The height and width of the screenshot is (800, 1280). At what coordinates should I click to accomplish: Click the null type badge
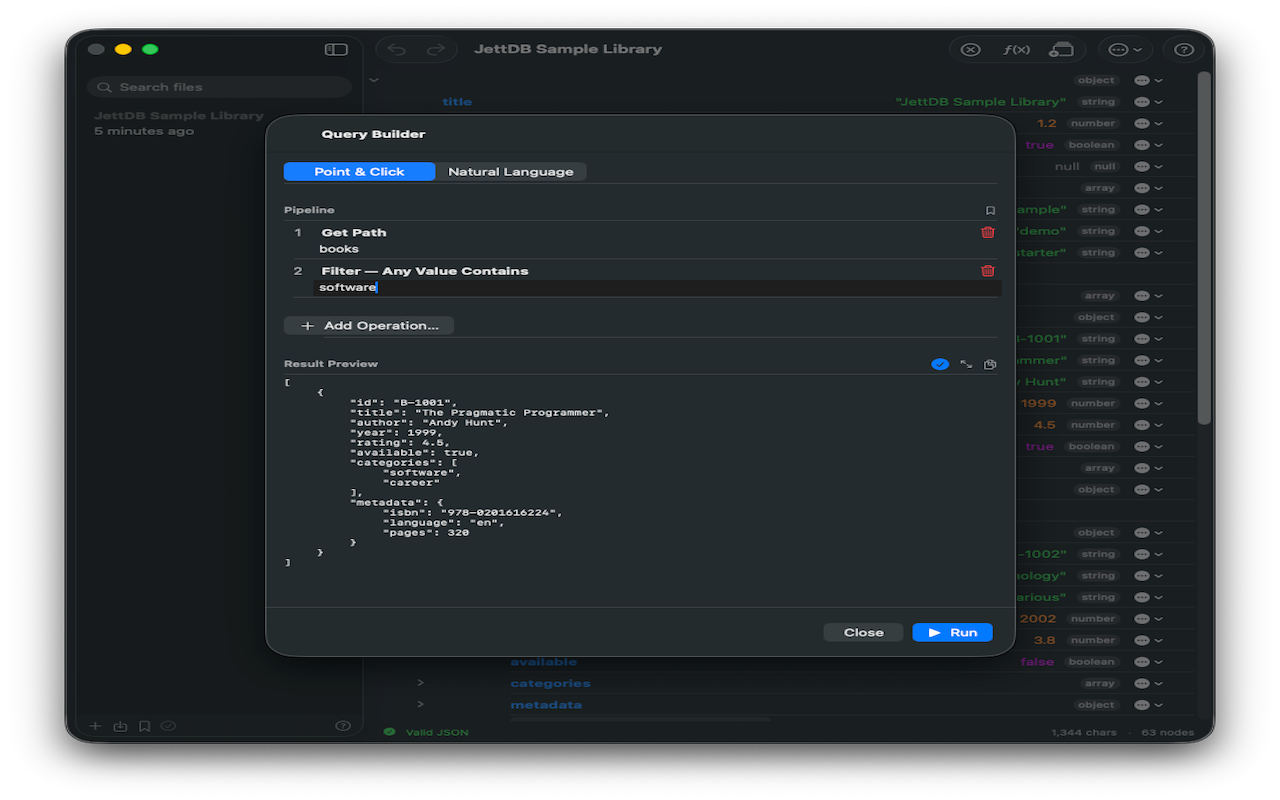point(1105,166)
